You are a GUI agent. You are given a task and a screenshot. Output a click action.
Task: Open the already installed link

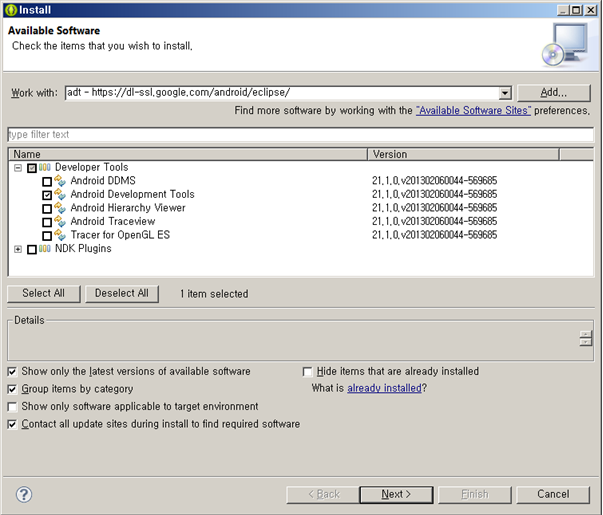pyautogui.click(x=385, y=388)
